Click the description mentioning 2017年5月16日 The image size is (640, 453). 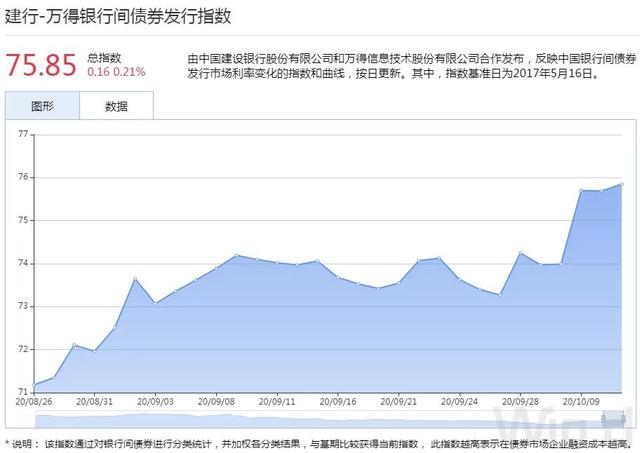point(412,66)
